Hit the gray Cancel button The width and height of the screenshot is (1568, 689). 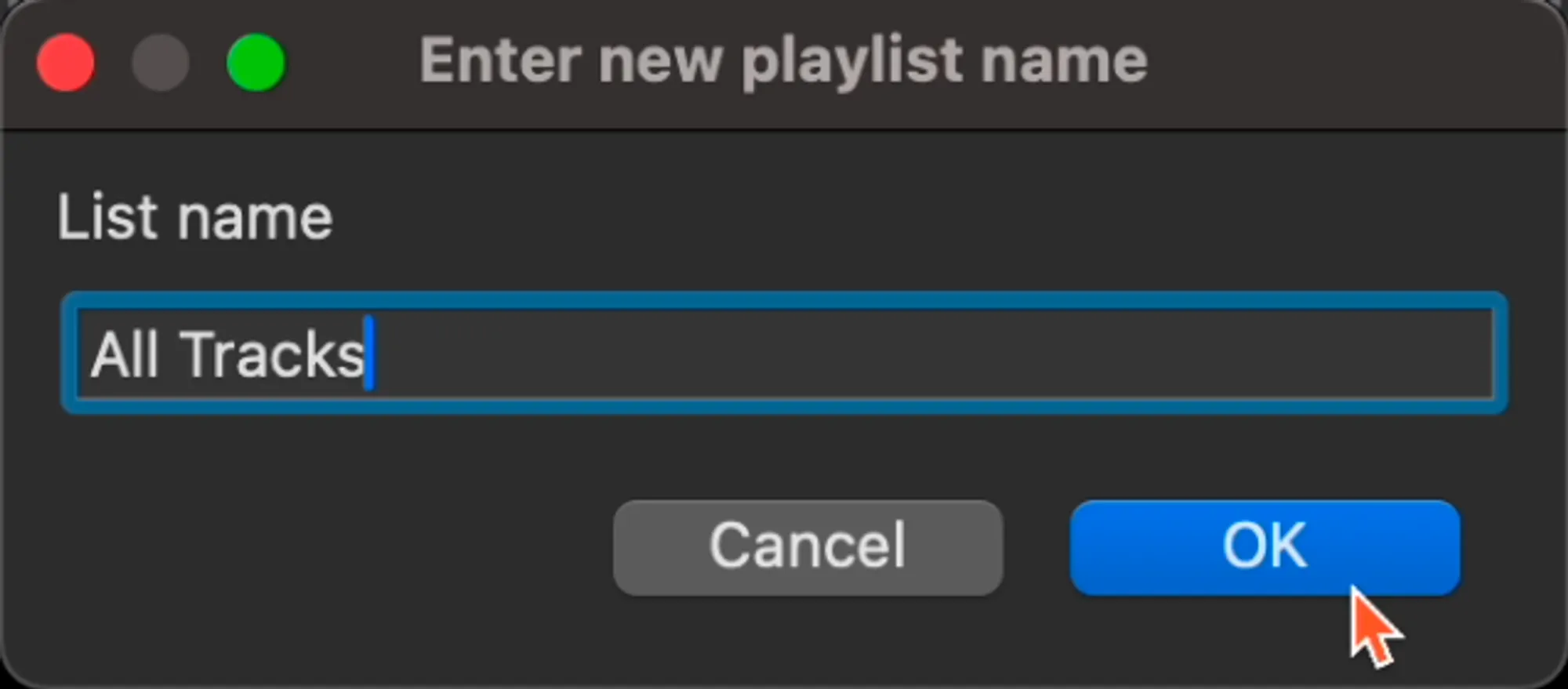pos(808,547)
